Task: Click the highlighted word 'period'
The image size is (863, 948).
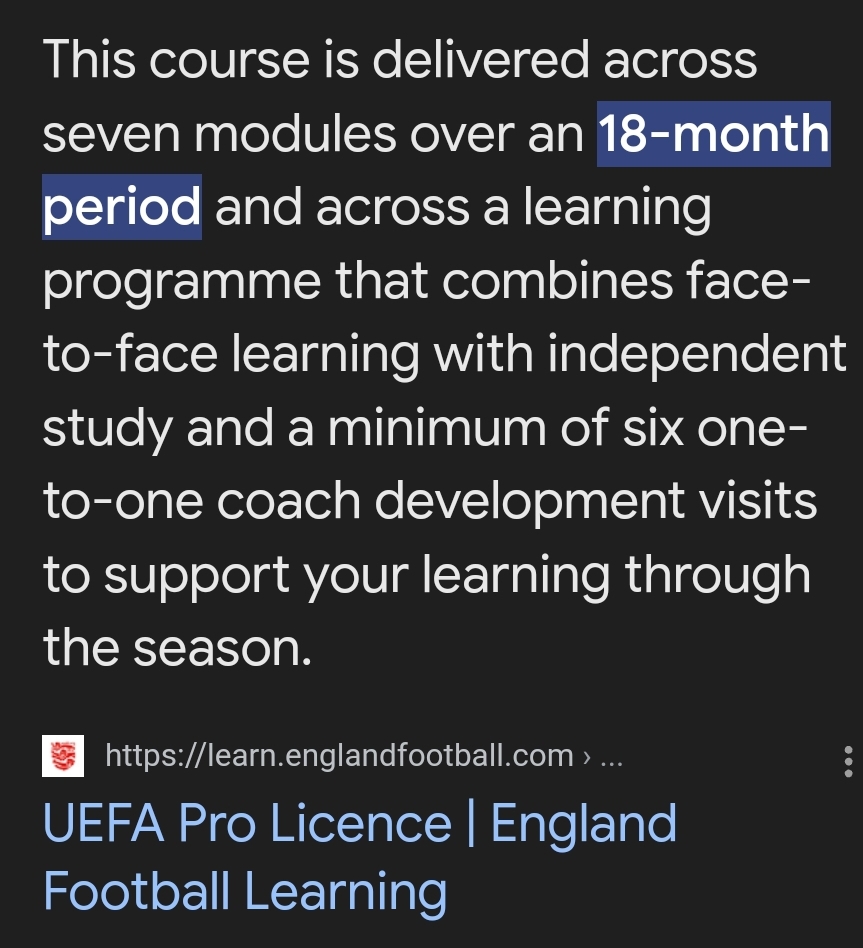Action: pos(121,207)
